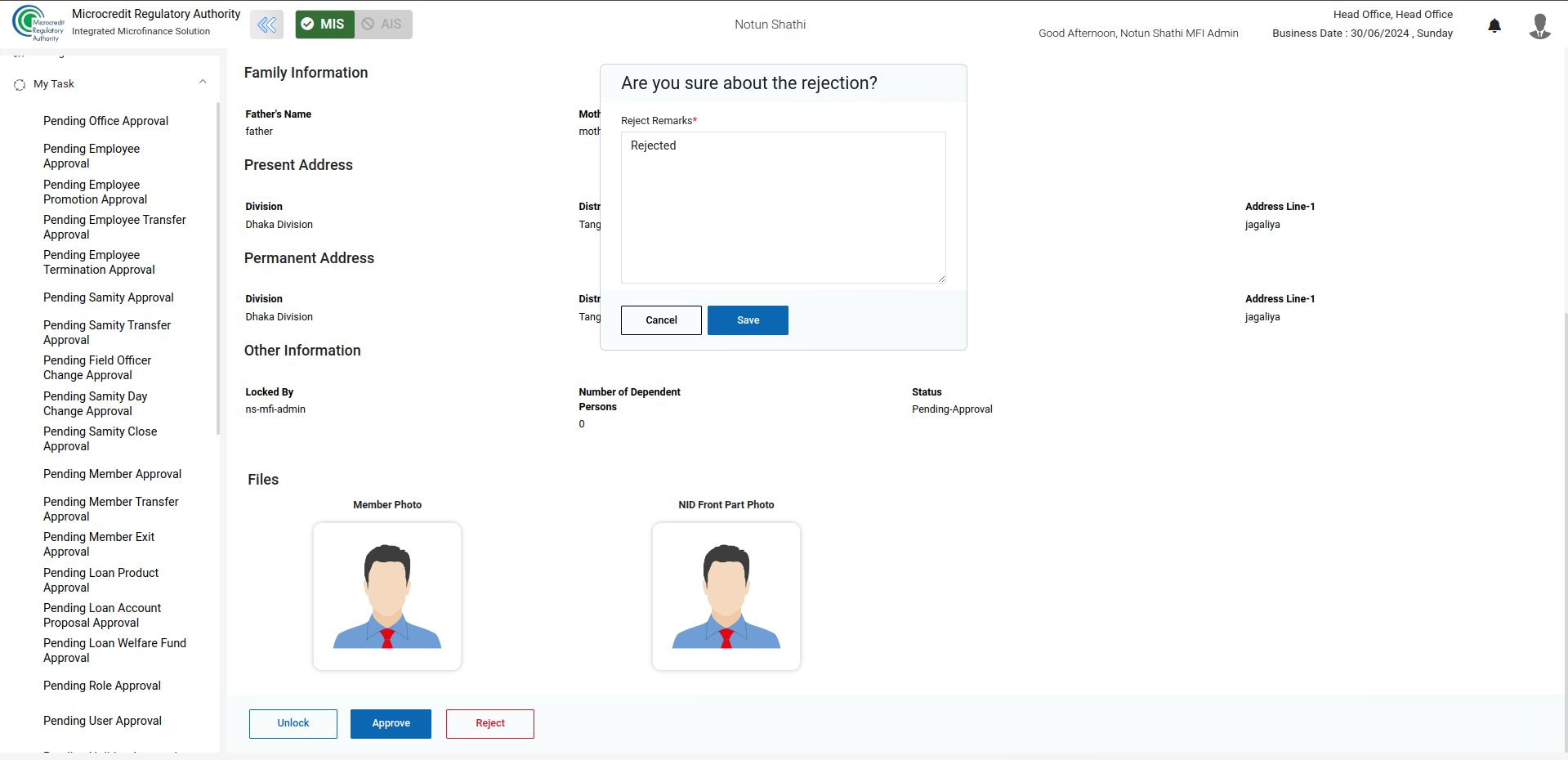Click the My Task circular icon
The image size is (1568, 760).
coord(20,85)
